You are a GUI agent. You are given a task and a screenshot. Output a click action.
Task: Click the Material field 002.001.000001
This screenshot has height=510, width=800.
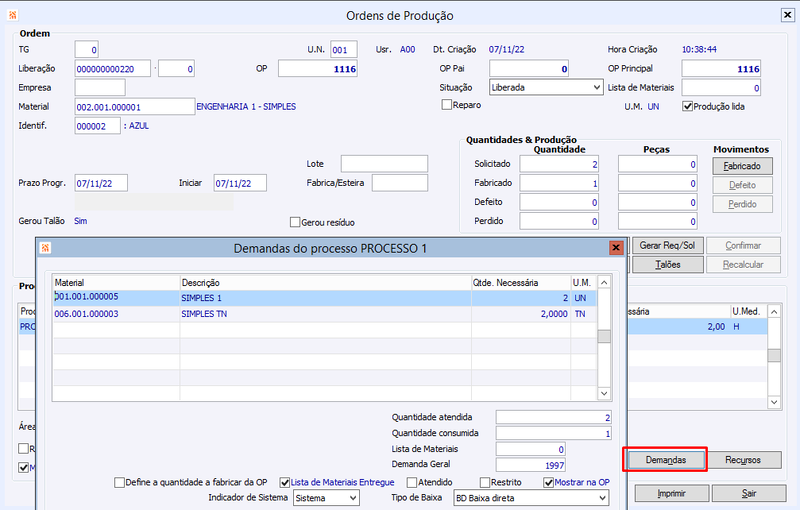[135, 107]
